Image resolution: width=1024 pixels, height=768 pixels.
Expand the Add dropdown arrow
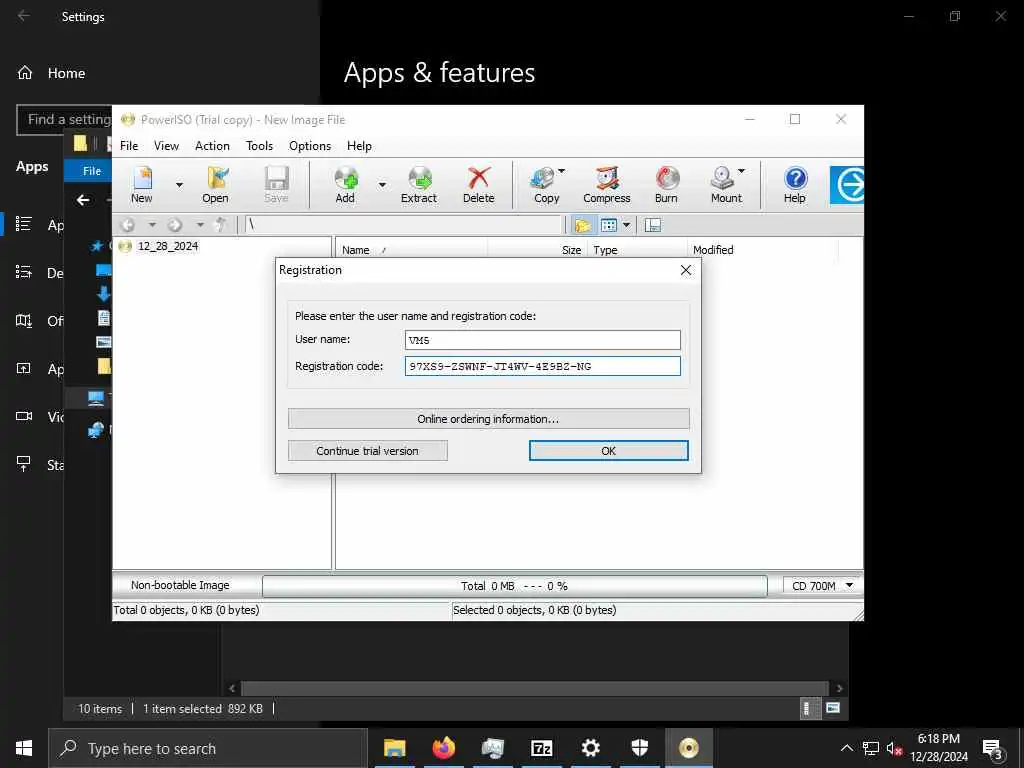pyautogui.click(x=382, y=185)
